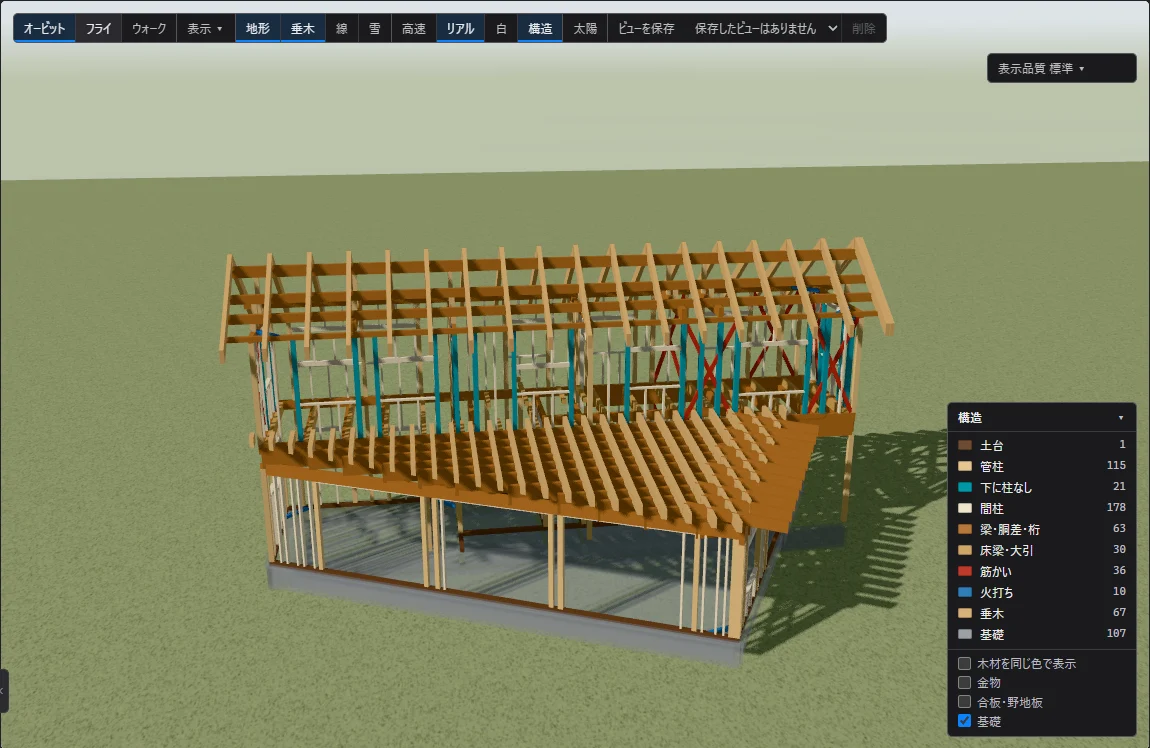Select the 土台 legend label
This screenshot has width=1150, height=748.
click(992, 445)
